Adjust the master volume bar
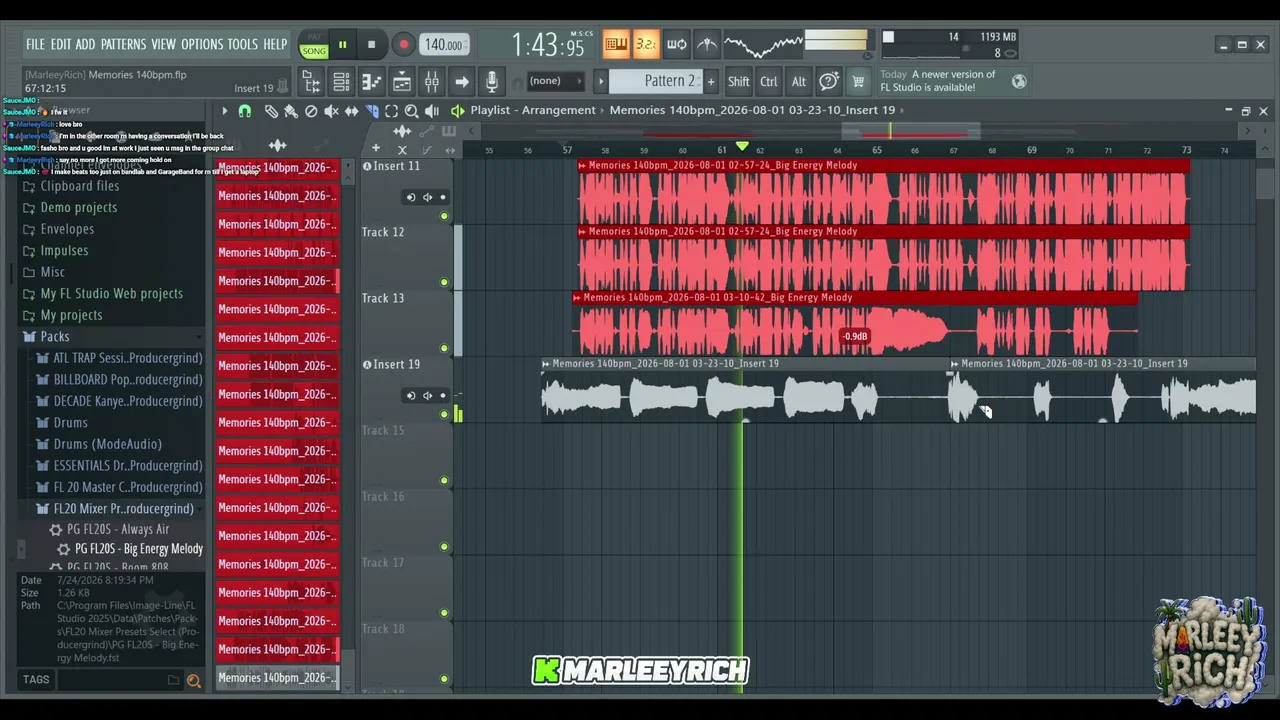 click(x=836, y=40)
